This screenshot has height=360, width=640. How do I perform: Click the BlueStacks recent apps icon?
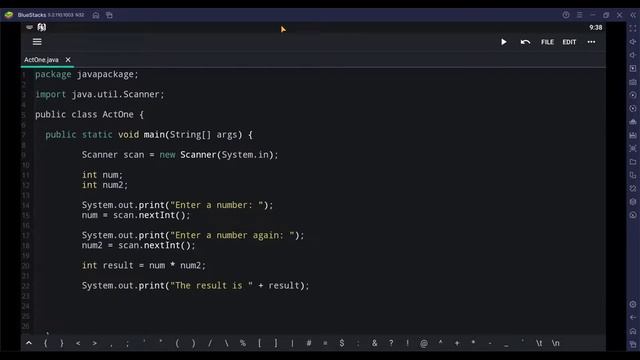tap(633, 344)
